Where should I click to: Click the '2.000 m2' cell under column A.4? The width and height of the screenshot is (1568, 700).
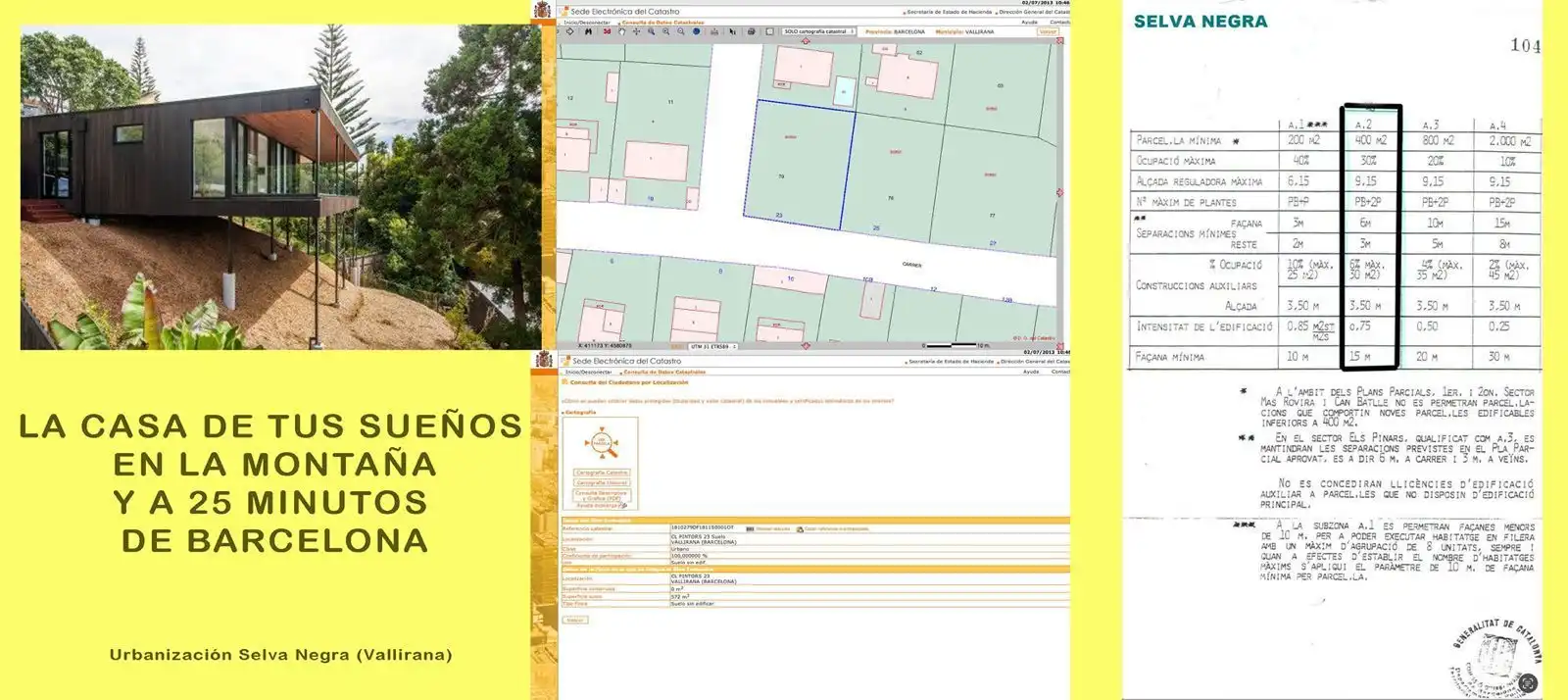[1509, 141]
